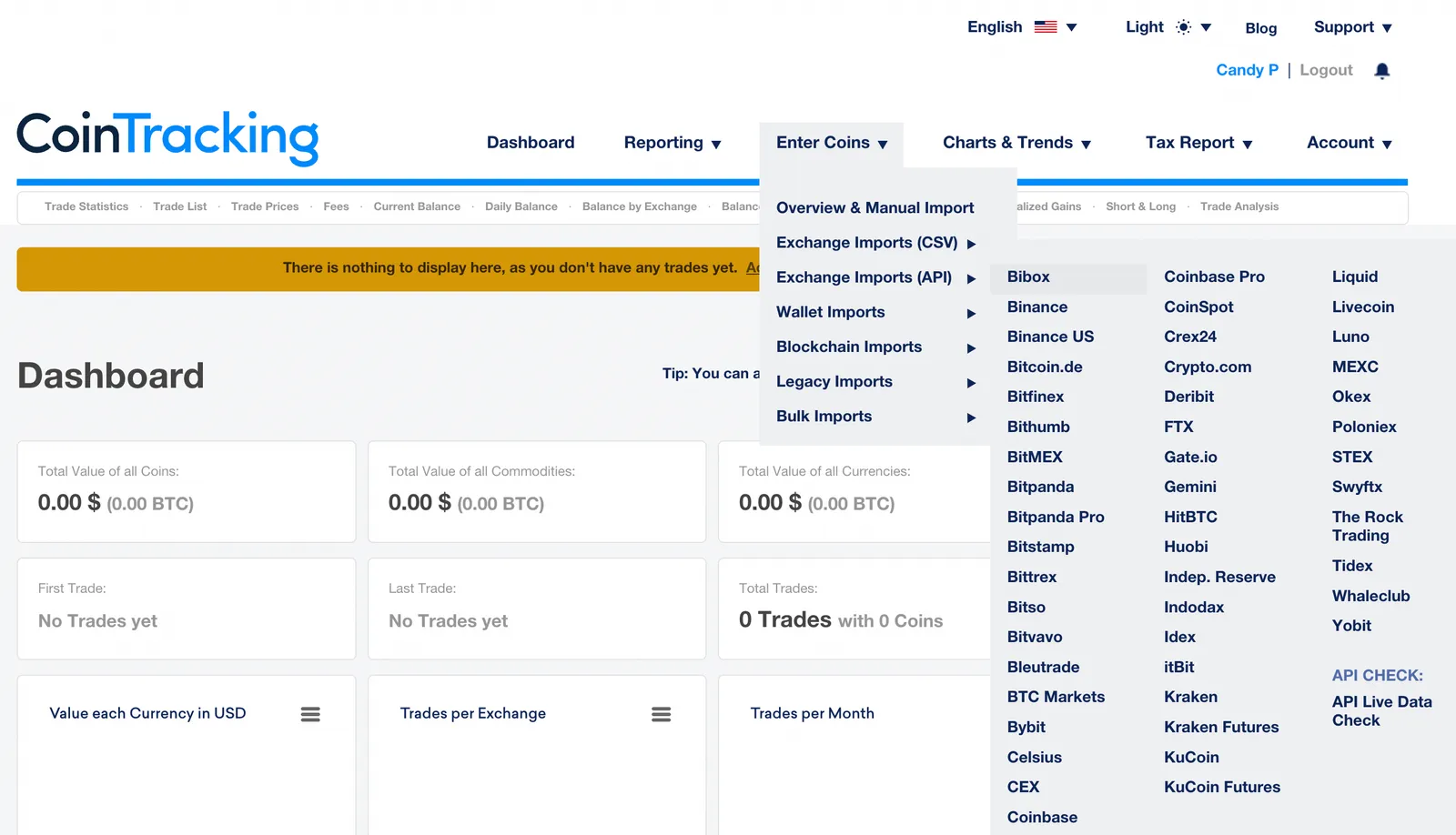Viewport: 1456px width, 835px height.
Task: Select MEXC API import
Action: coord(1355,367)
